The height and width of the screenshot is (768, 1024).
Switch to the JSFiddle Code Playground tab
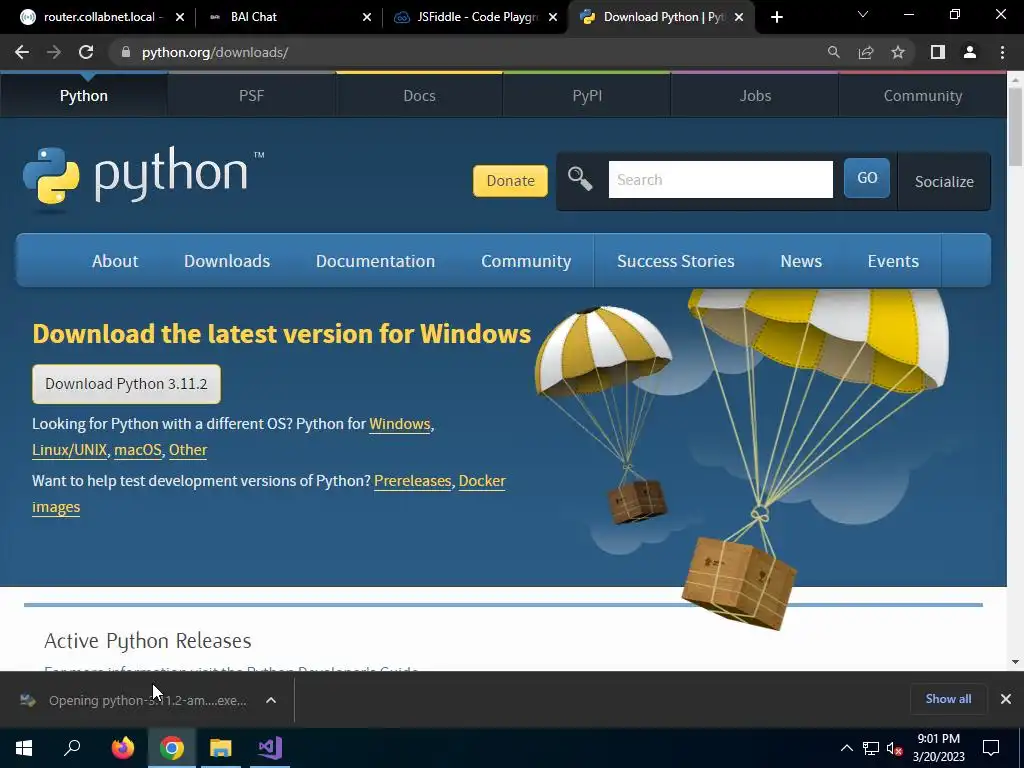[476, 17]
